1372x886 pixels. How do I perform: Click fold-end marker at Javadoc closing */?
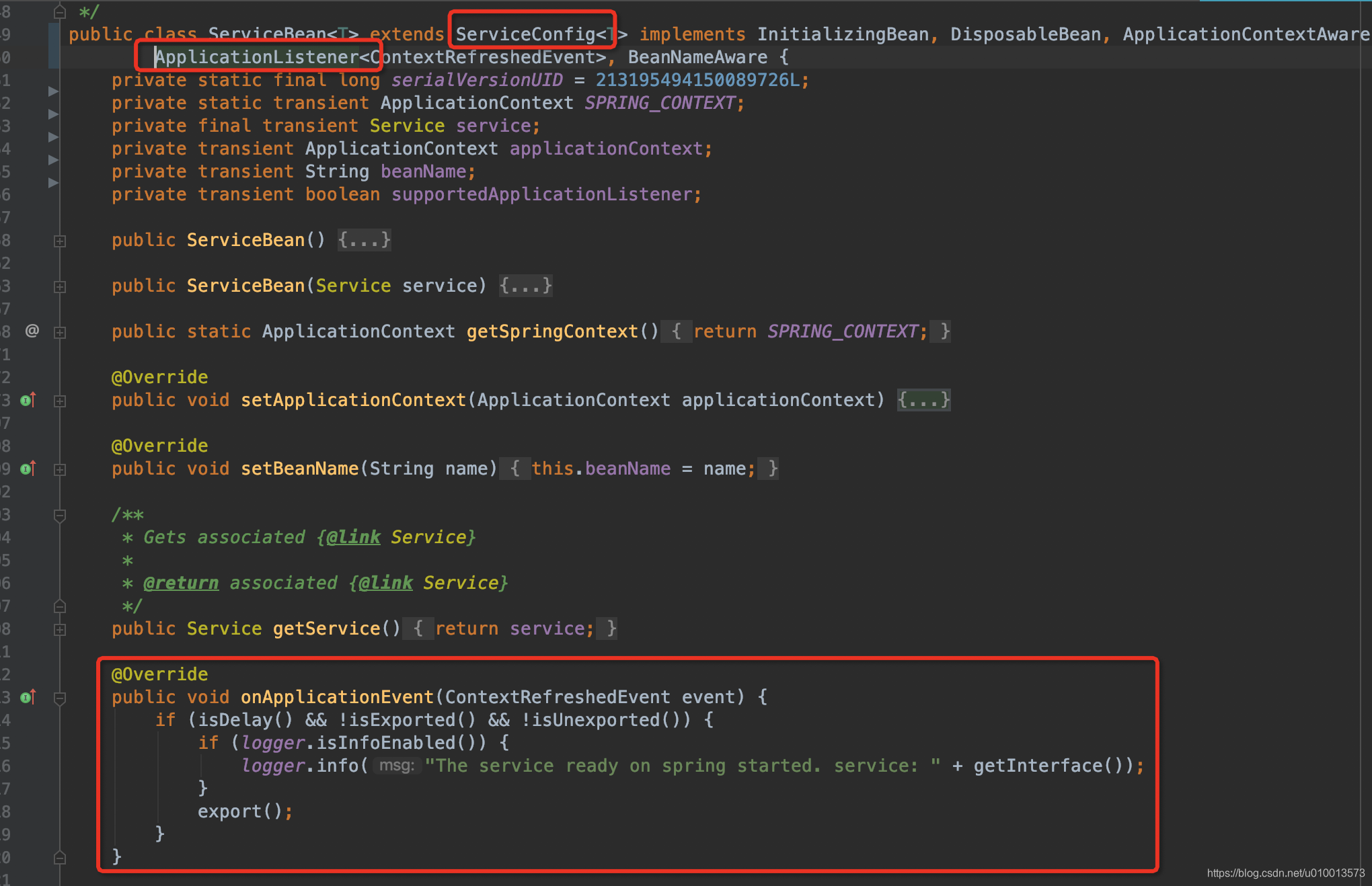point(60,606)
